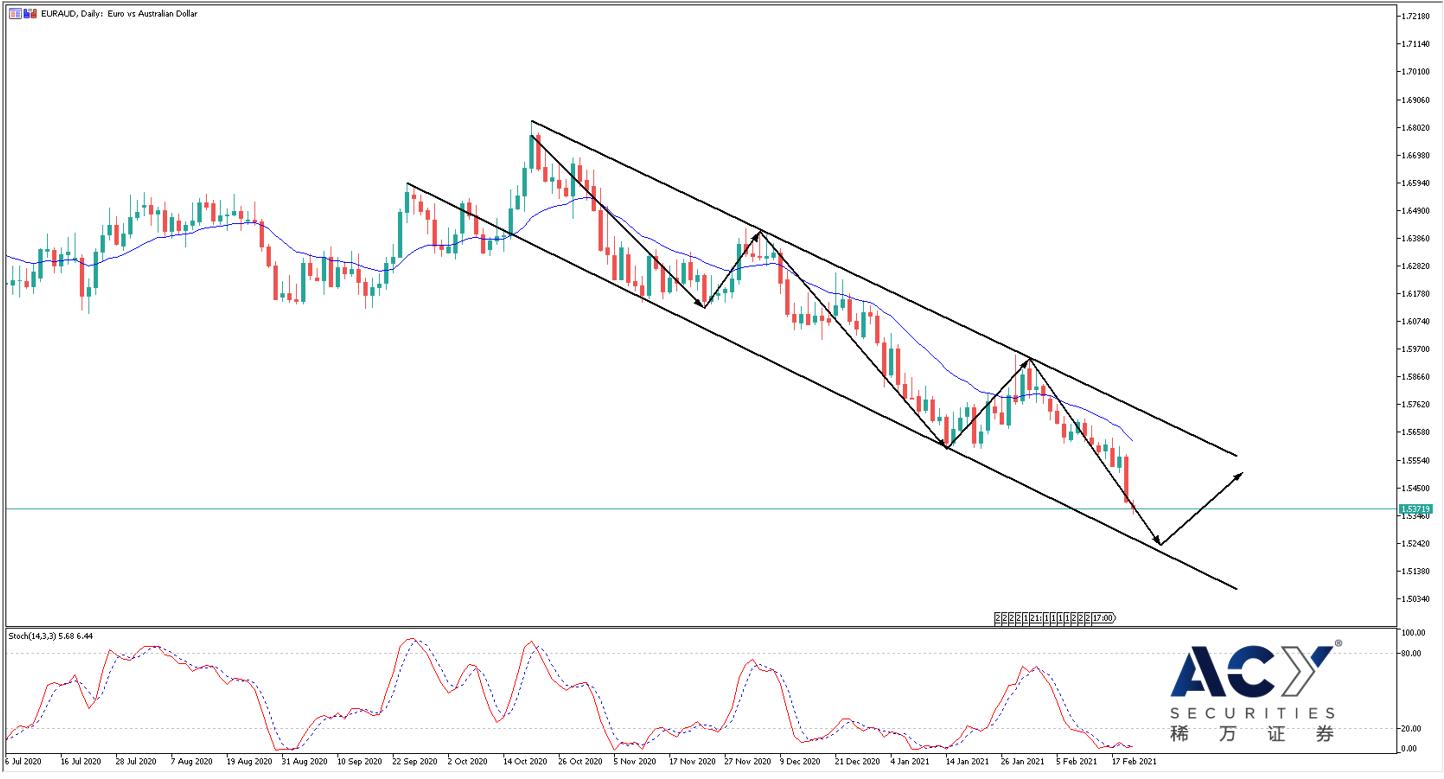The height and width of the screenshot is (779, 1444).
Task: Click the one-click trading panel icon
Action: (x=14, y=14)
